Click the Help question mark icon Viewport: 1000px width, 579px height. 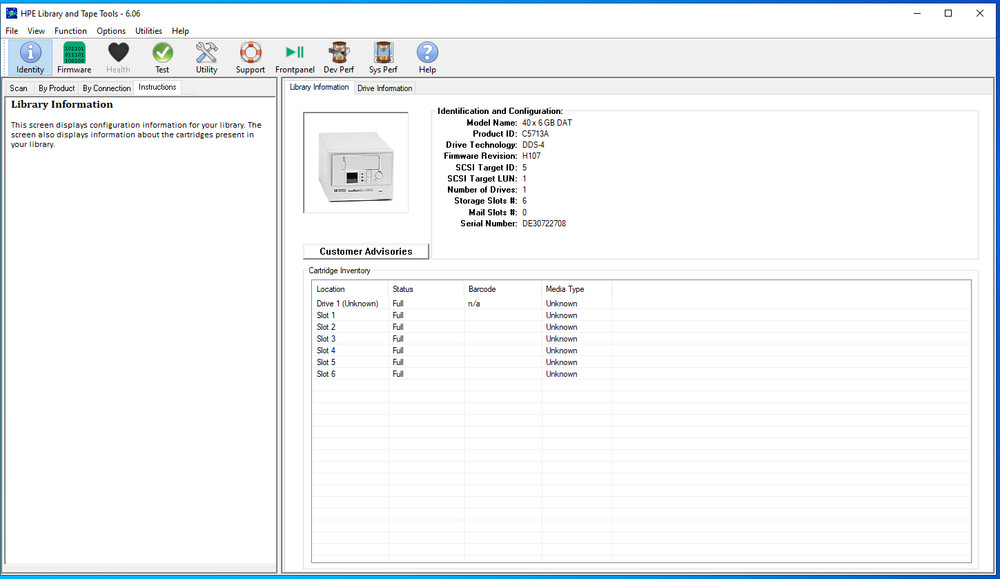click(x=427, y=57)
